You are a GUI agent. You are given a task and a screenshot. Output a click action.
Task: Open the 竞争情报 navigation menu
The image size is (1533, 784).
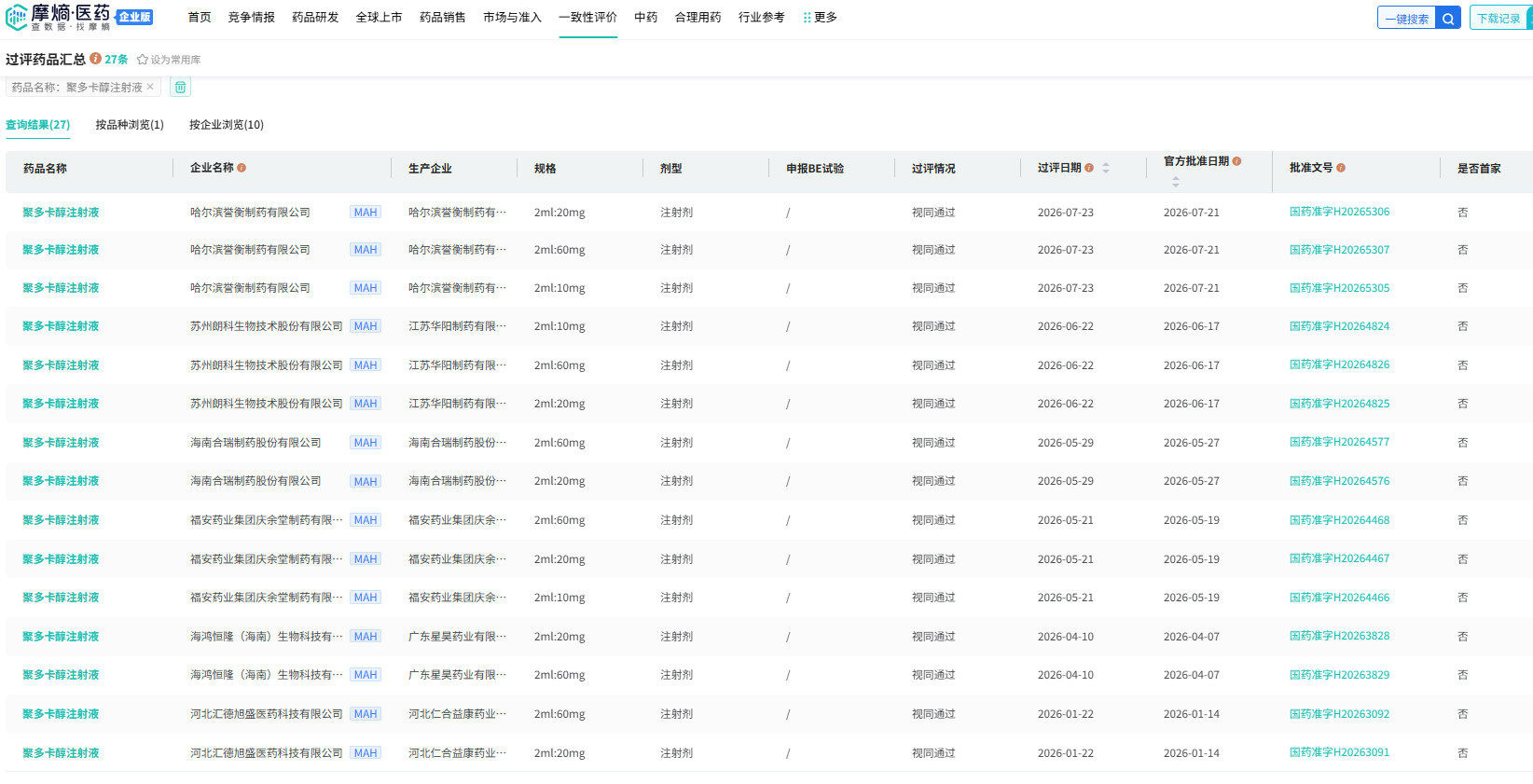point(252,18)
